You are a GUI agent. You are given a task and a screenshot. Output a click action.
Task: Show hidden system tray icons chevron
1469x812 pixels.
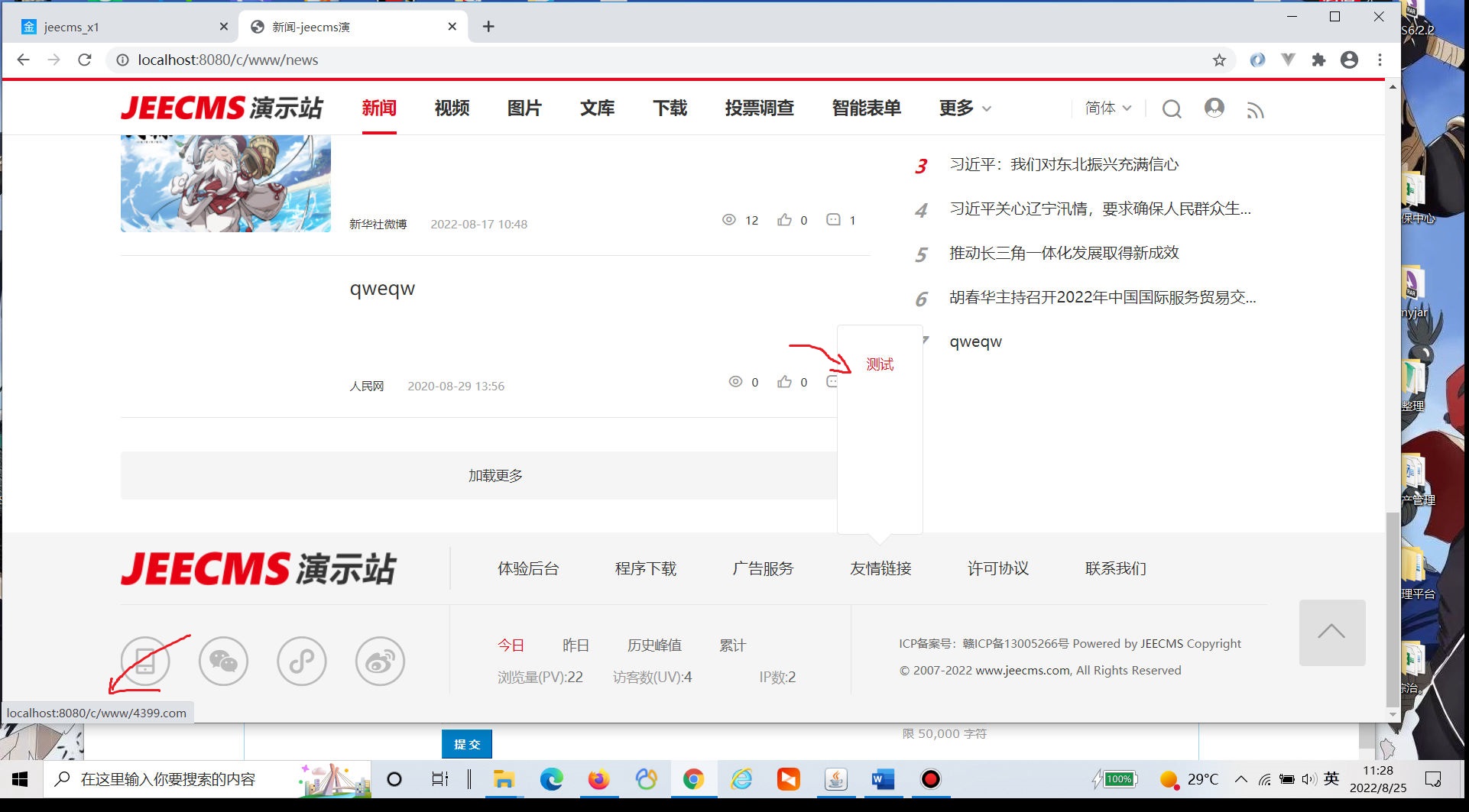click(x=1241, y=779)
